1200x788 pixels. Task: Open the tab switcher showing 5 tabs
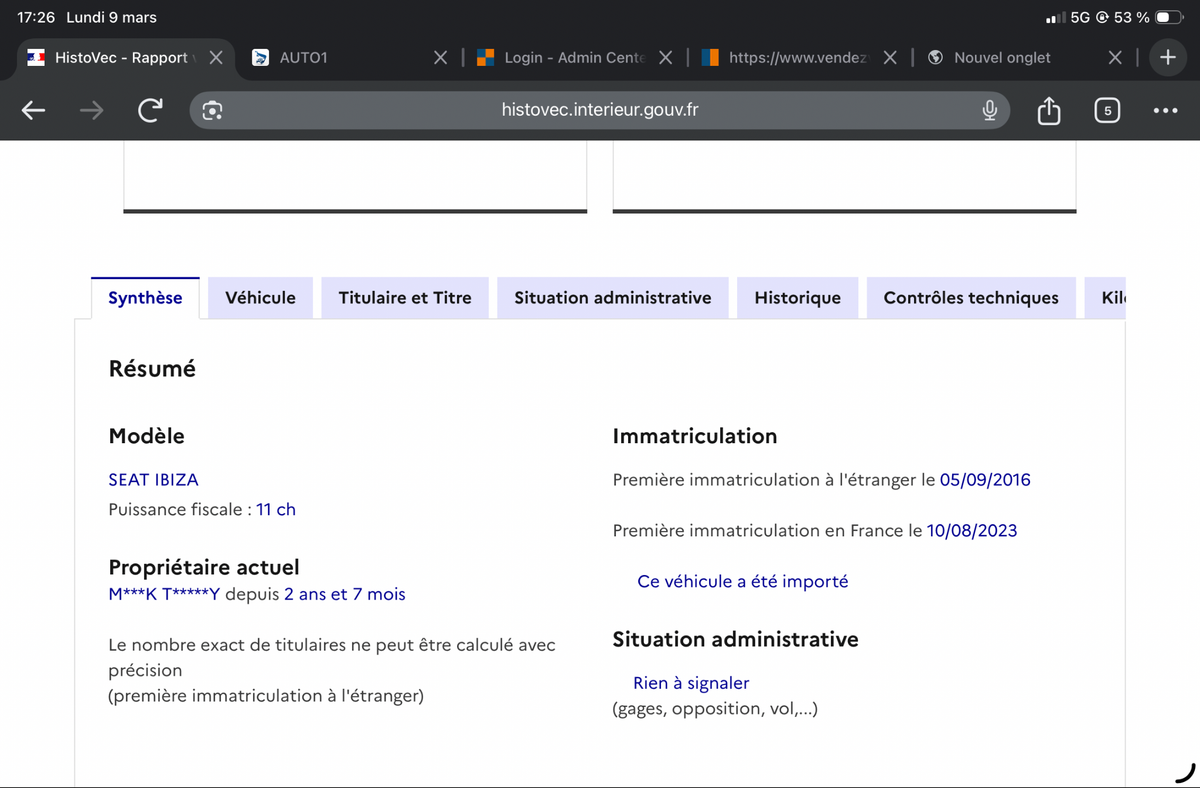(x=1106, y=110)
